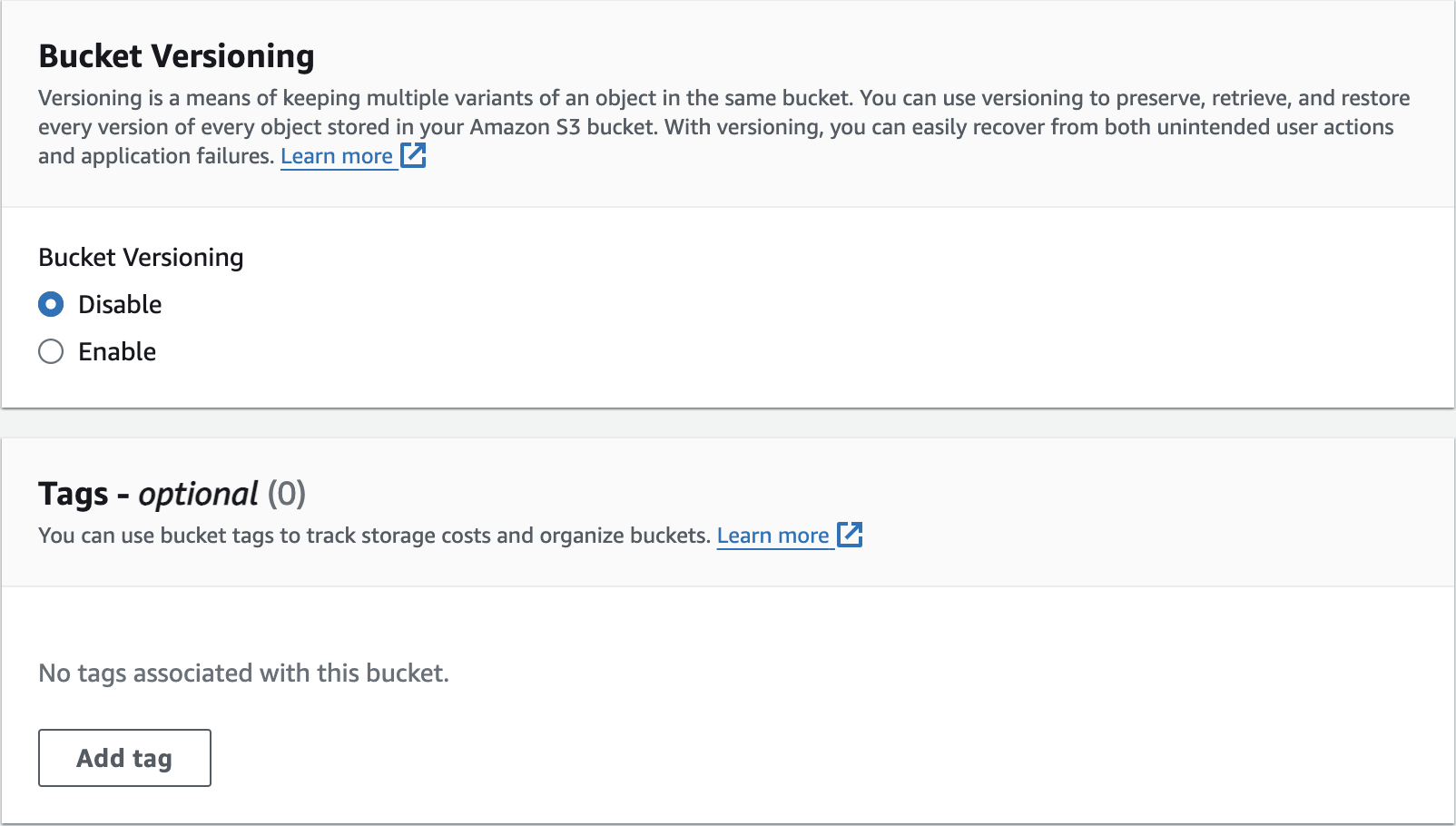Click "application failures" text before Learn more
1456x826 pixels.
point(177,156)
